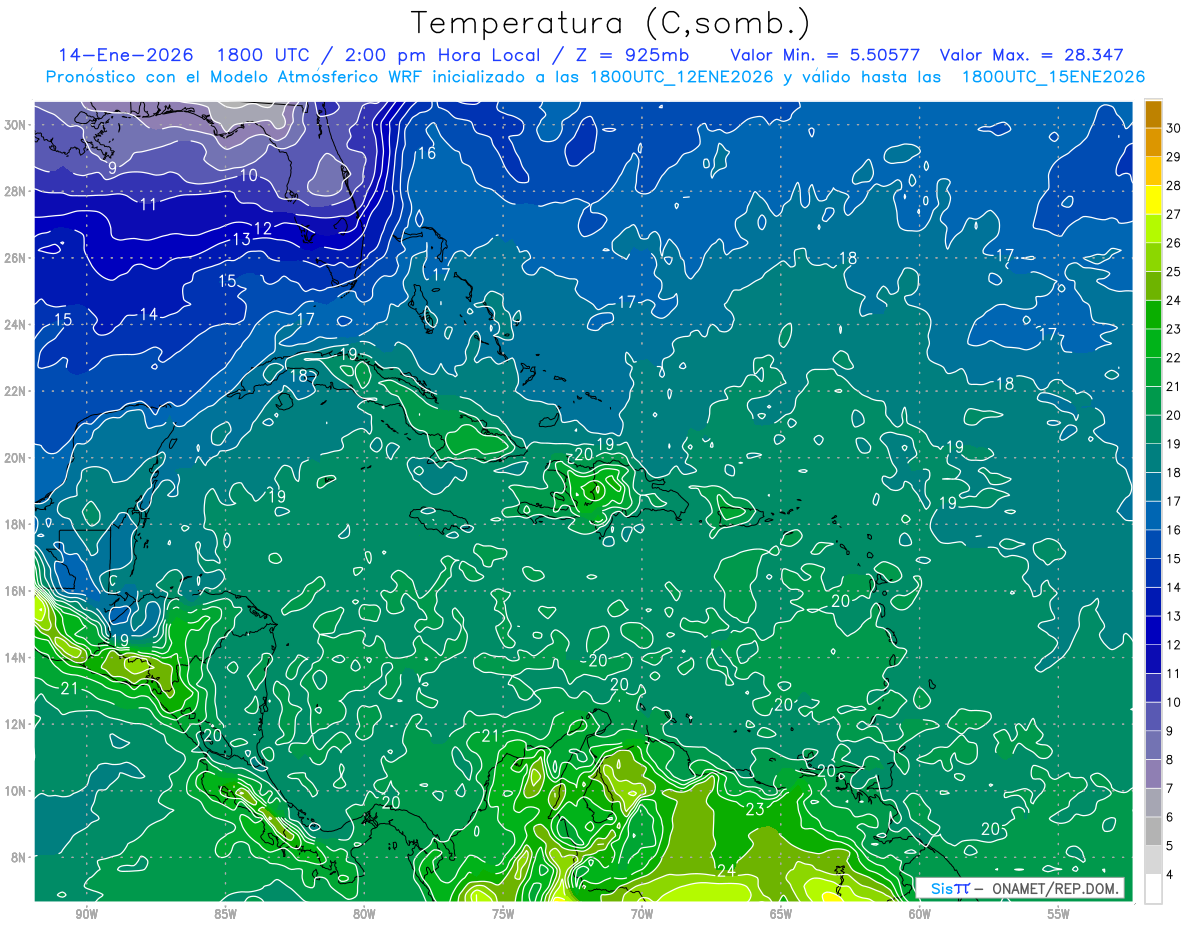Click the map contour label 23 over Venezuela
1200x927 pixels.
point(755,809)
